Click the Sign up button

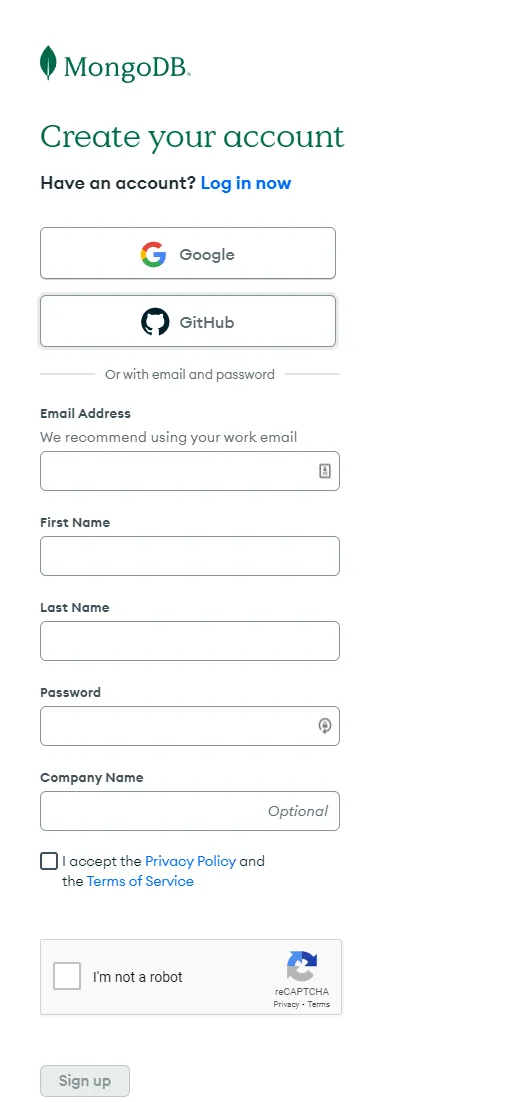click(x=85, y=1081)
